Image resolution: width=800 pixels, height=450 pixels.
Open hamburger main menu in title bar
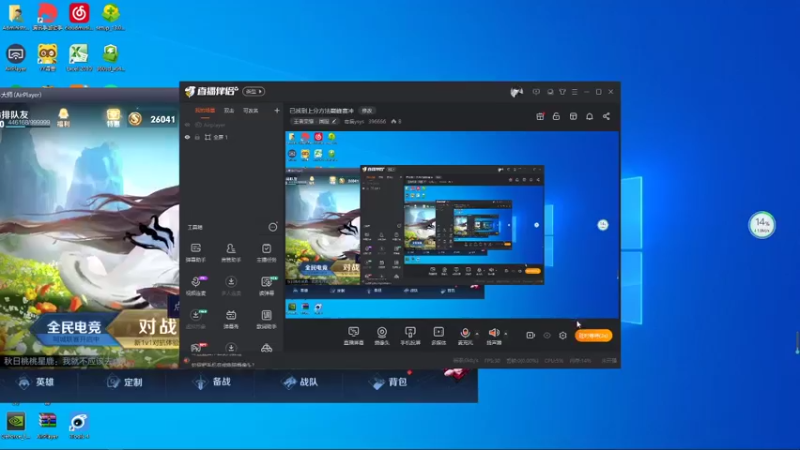tap(574, 92)
